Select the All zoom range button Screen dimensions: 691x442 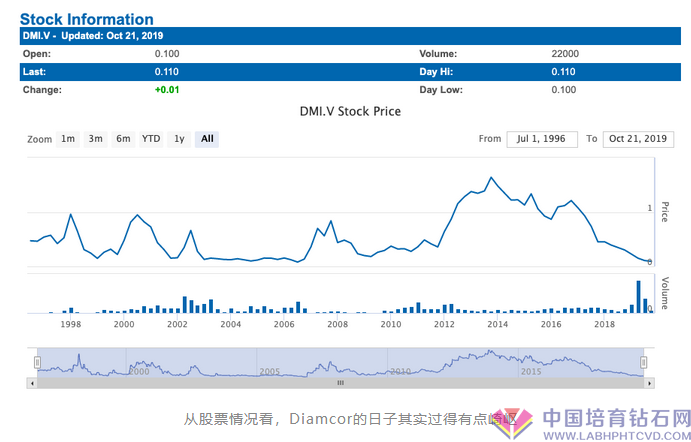pos(207,139)
